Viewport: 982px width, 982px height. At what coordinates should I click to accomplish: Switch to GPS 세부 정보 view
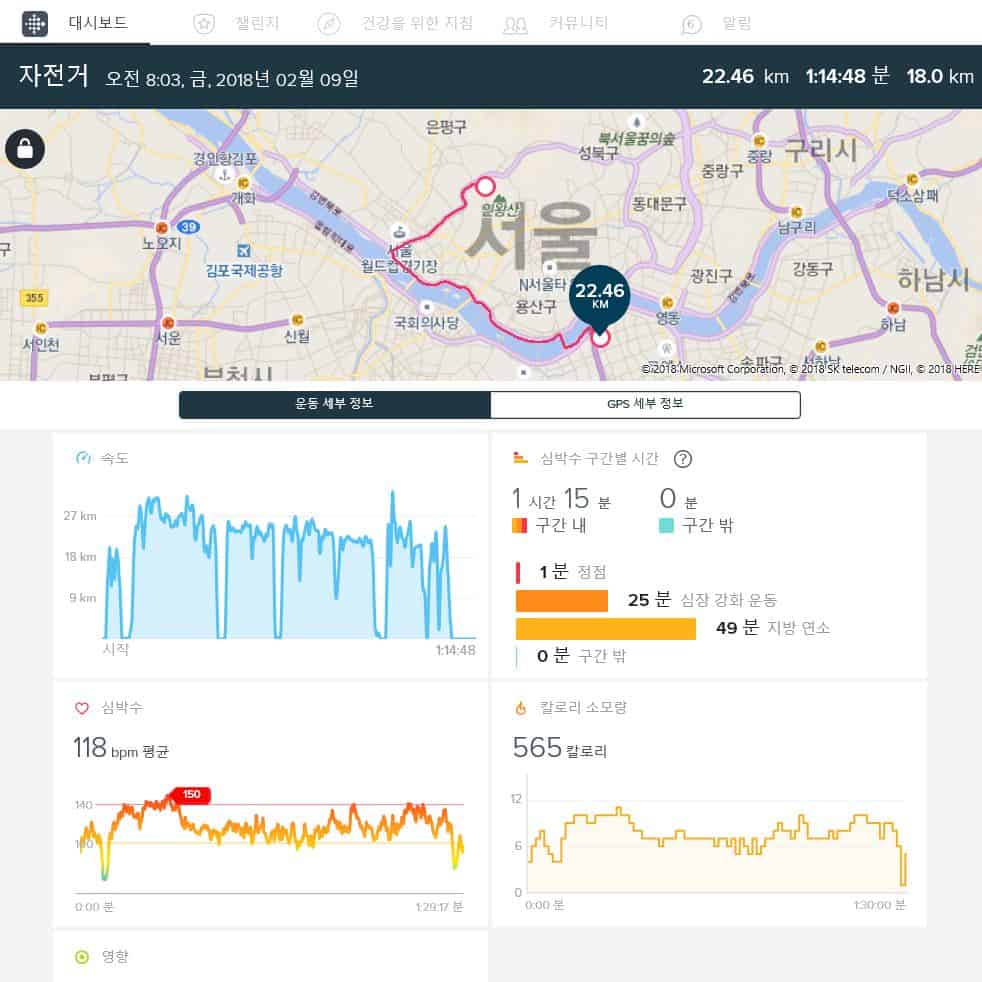pyautogui.click(x=645, y=404)
